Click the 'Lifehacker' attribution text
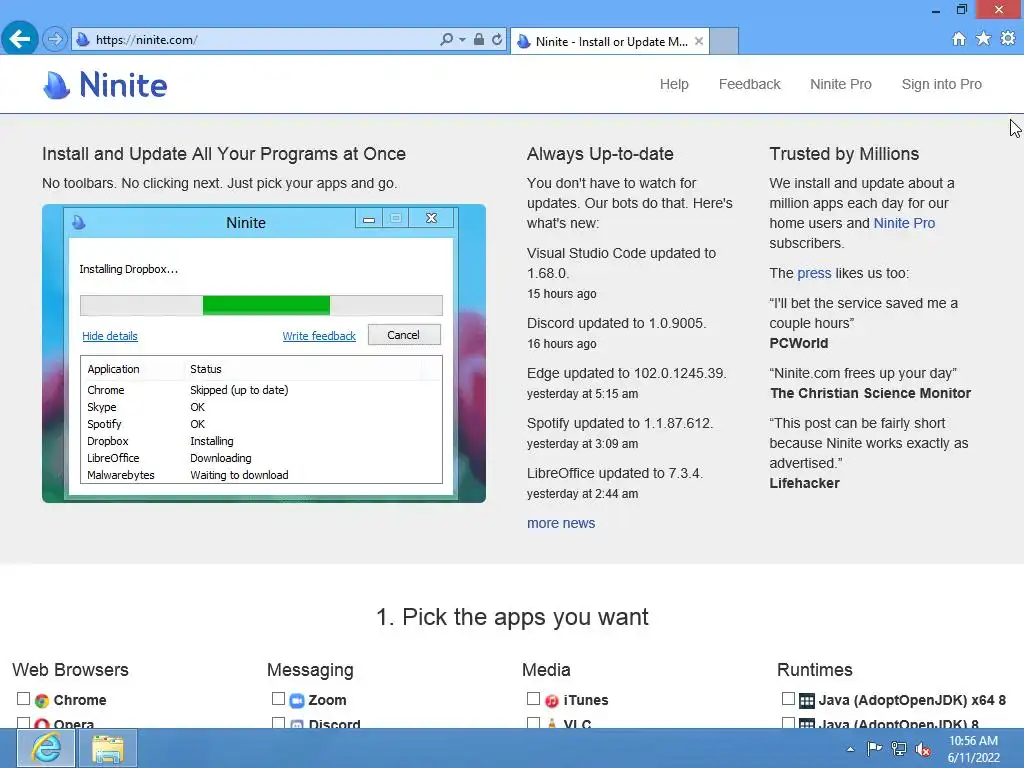The image size is (1024, 768). coord(804,483)
